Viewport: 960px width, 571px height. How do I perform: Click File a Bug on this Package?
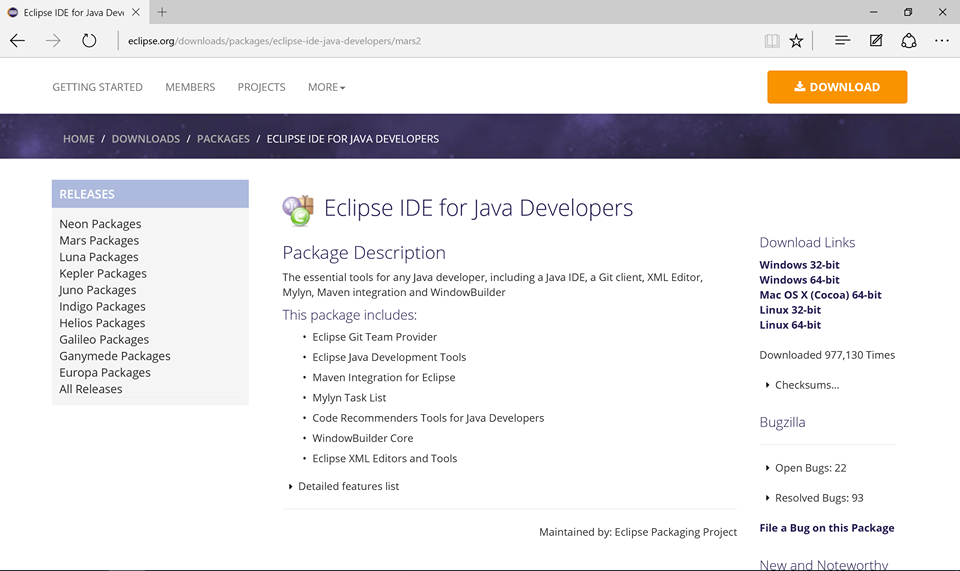pos(827,528)
